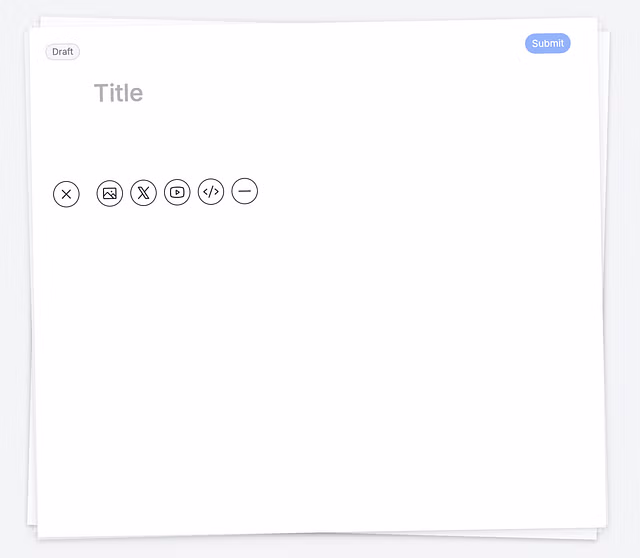
Task: Insert an image using the picture icon
Action: click(109, 193)
